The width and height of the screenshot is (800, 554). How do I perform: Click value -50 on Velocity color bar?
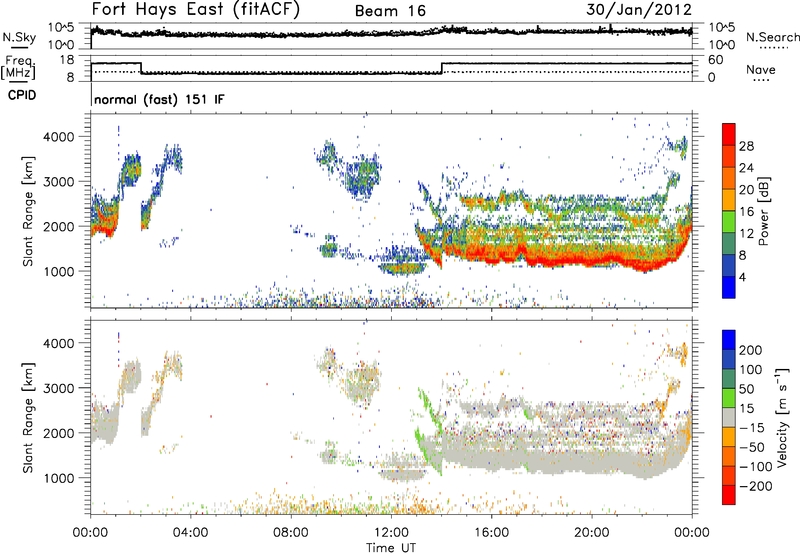tap(752, 447)
